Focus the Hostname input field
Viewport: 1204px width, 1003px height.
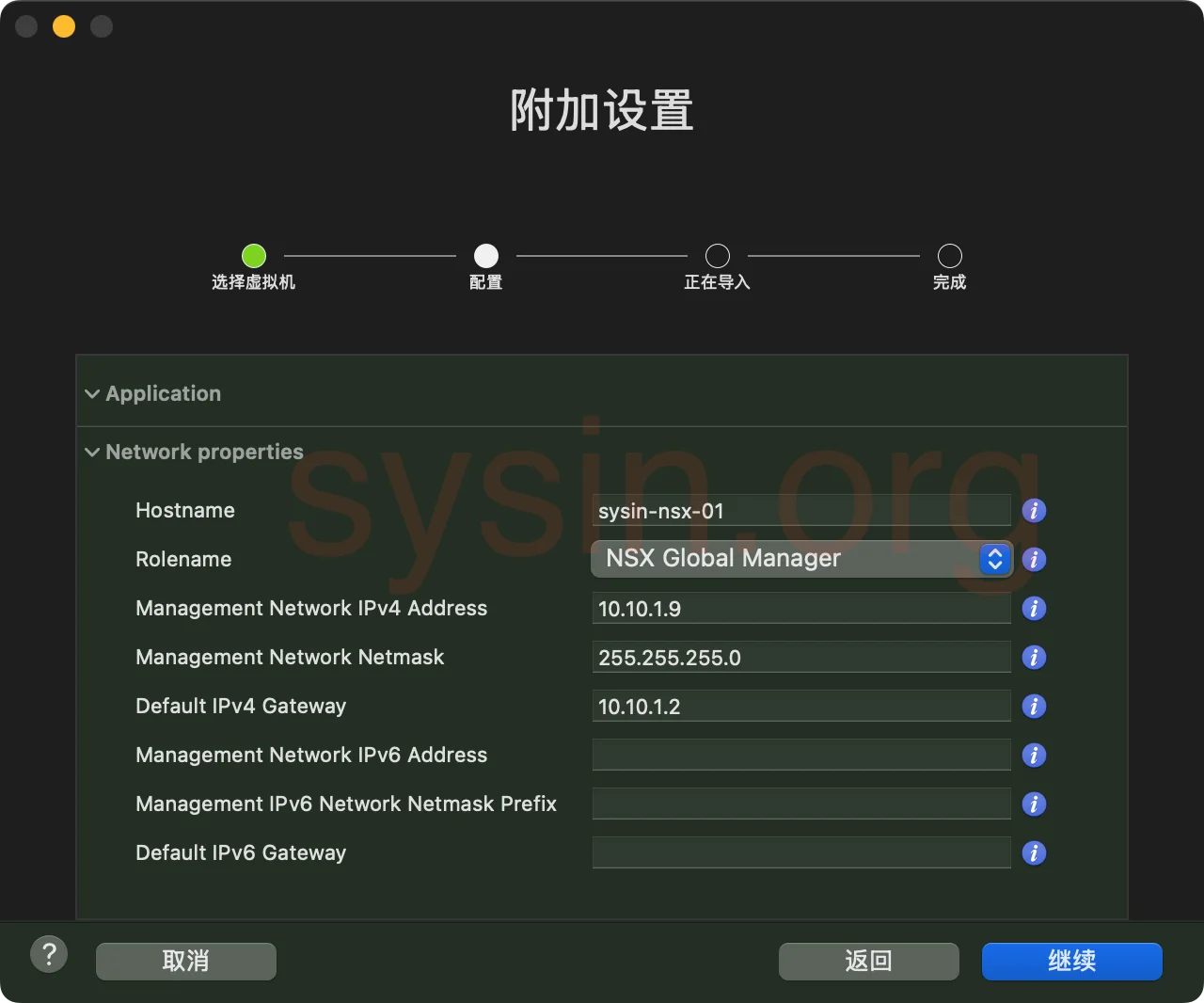801,511
